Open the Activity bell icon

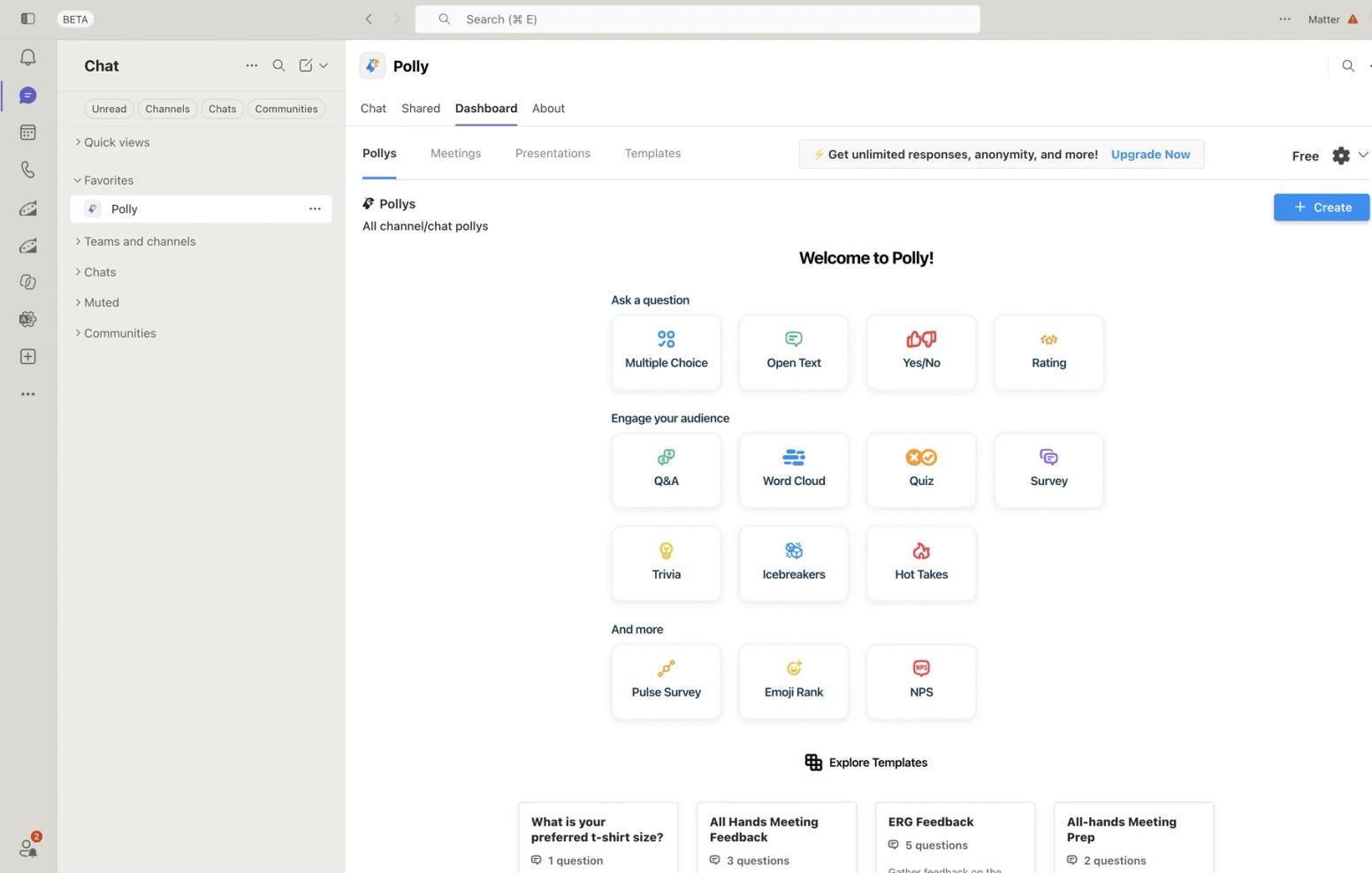click(28, 58)
